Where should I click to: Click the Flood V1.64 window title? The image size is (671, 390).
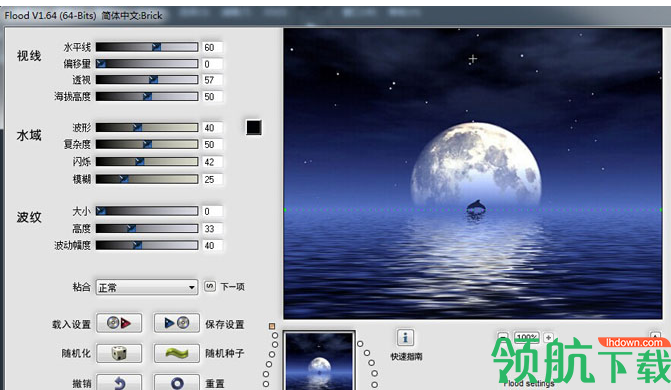point(83,15)
